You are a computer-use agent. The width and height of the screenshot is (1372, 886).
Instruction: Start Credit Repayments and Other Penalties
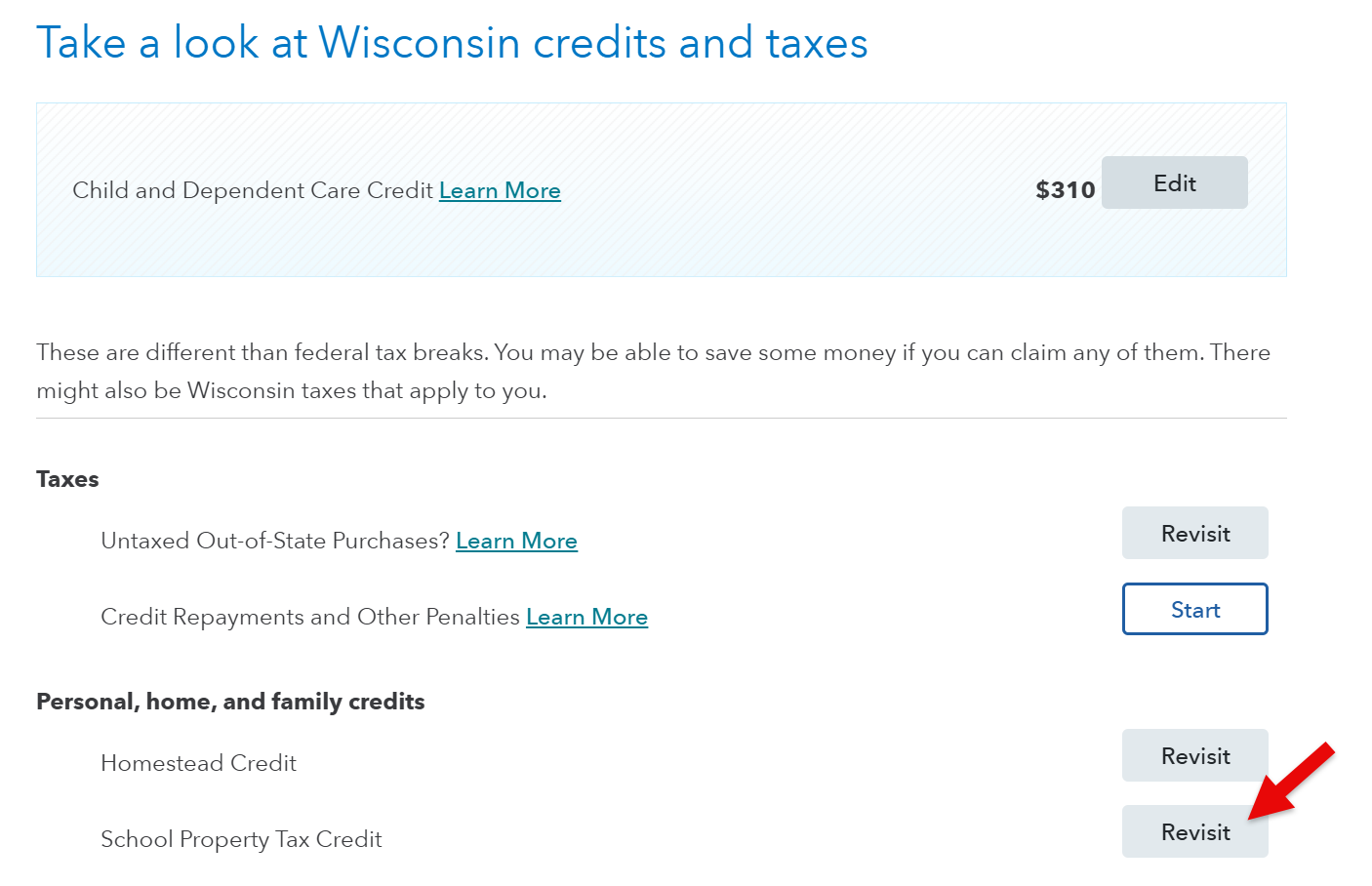pos(1194,609)
